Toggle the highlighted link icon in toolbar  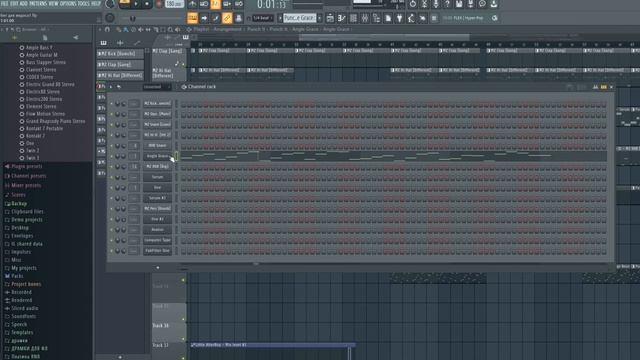point(227,18)
